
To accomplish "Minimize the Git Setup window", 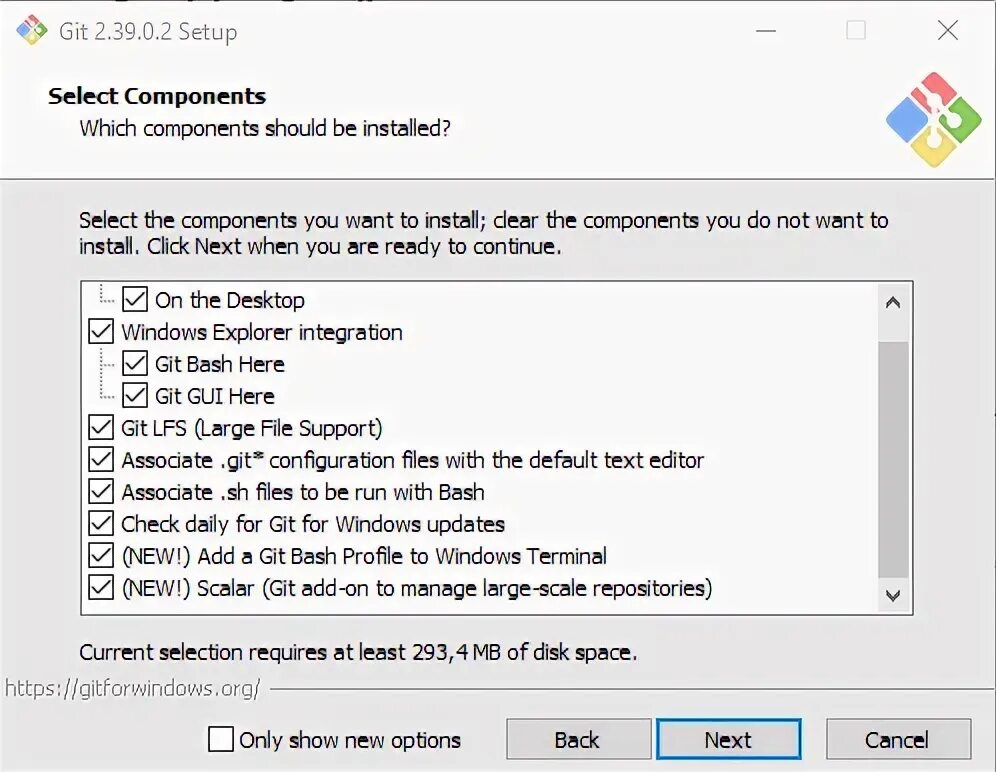I will tap(766, 30).
